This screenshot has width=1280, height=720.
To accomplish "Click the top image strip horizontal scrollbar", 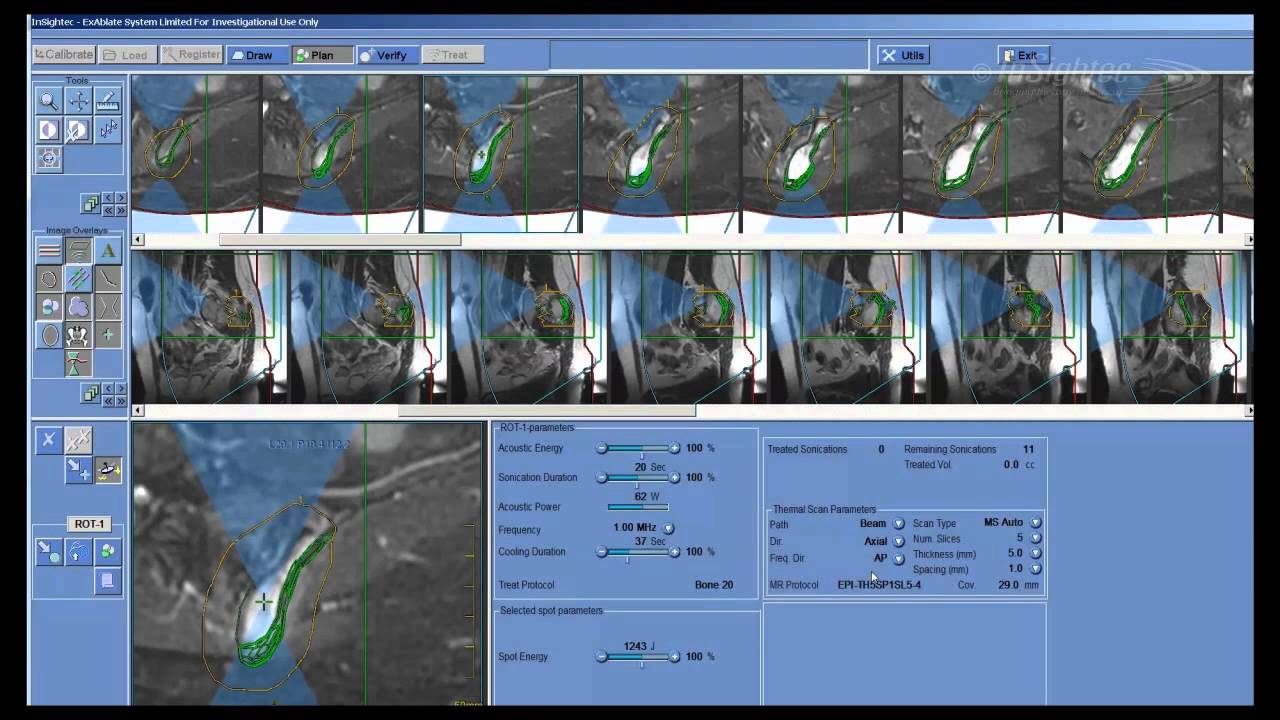I will [x=340, y=239].
